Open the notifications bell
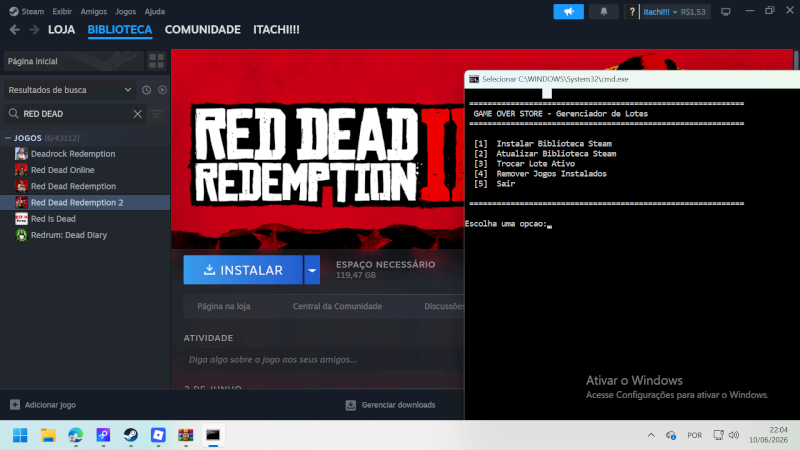Screen dimensions: 800x450 [604, 11]
